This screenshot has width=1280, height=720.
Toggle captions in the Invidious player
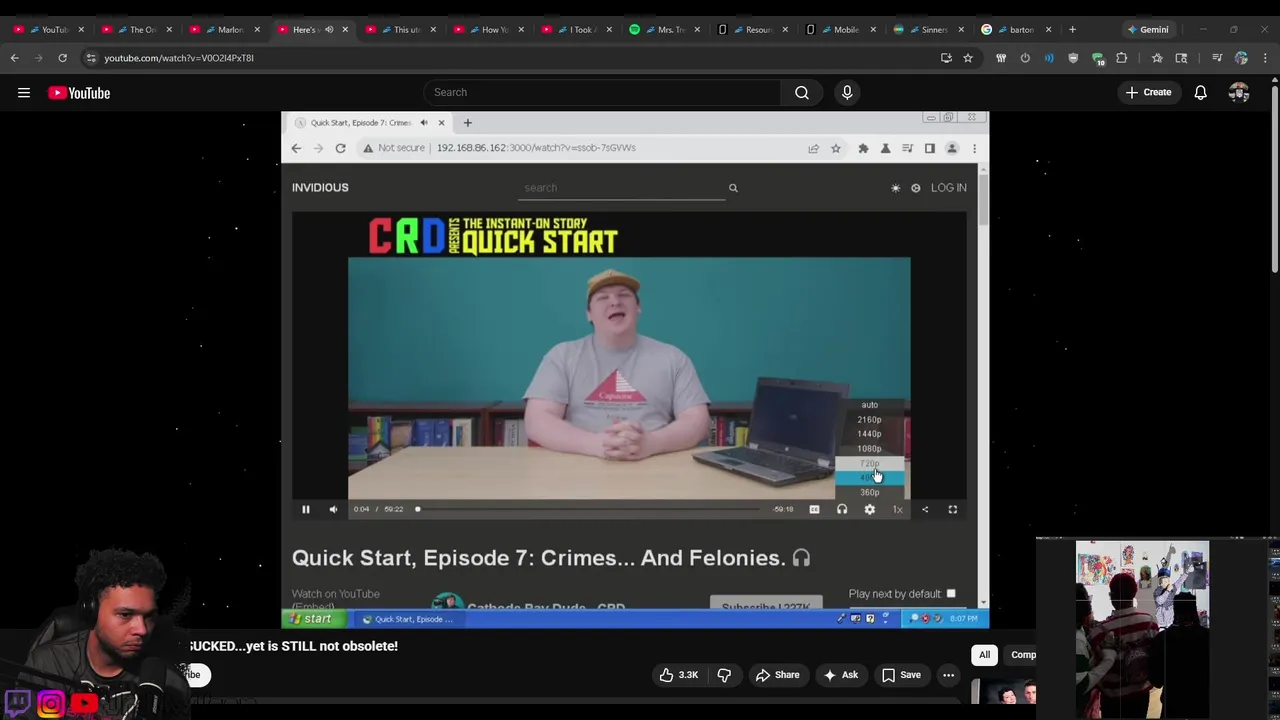click(x=814, y=510)
